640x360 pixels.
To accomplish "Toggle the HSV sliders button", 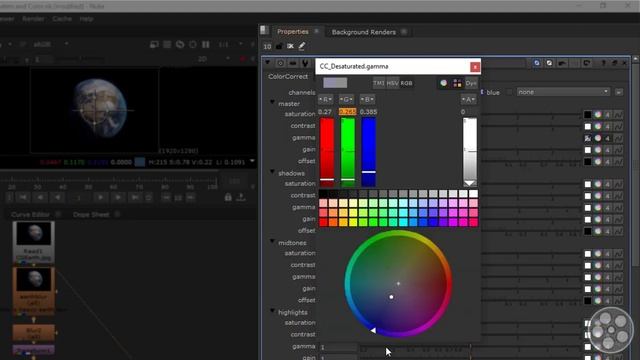I will click(392, 83).
